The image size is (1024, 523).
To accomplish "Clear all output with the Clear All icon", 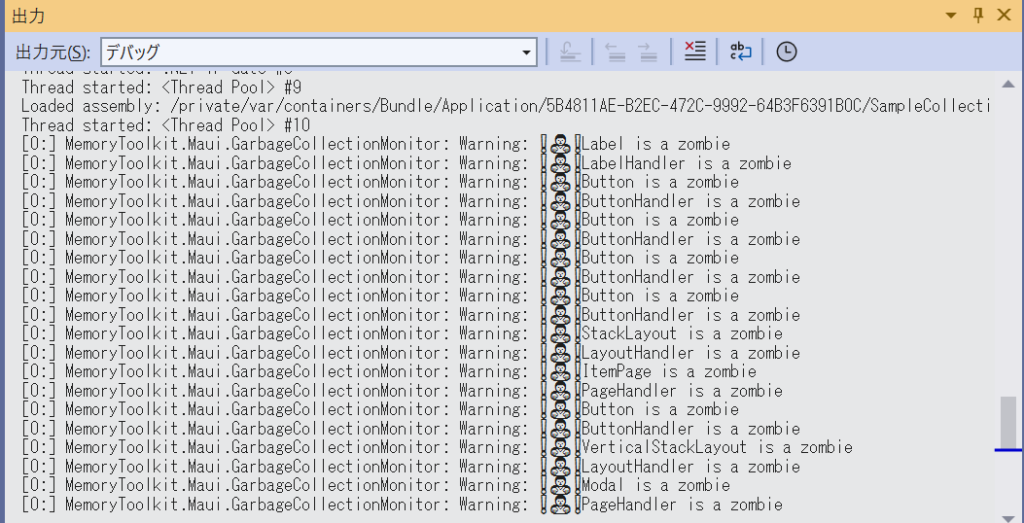I will [695, 52].
